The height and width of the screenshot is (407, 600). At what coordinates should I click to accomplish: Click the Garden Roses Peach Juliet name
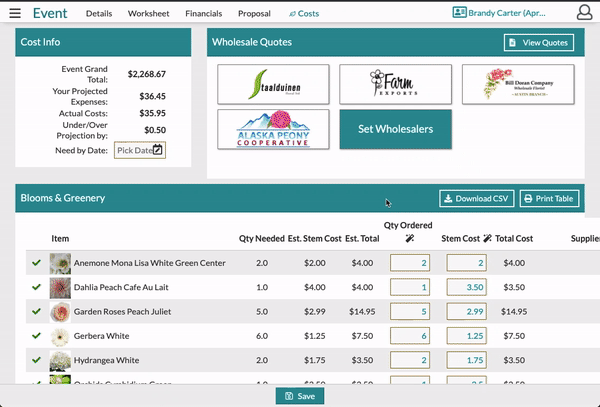(x=122, y=311)
